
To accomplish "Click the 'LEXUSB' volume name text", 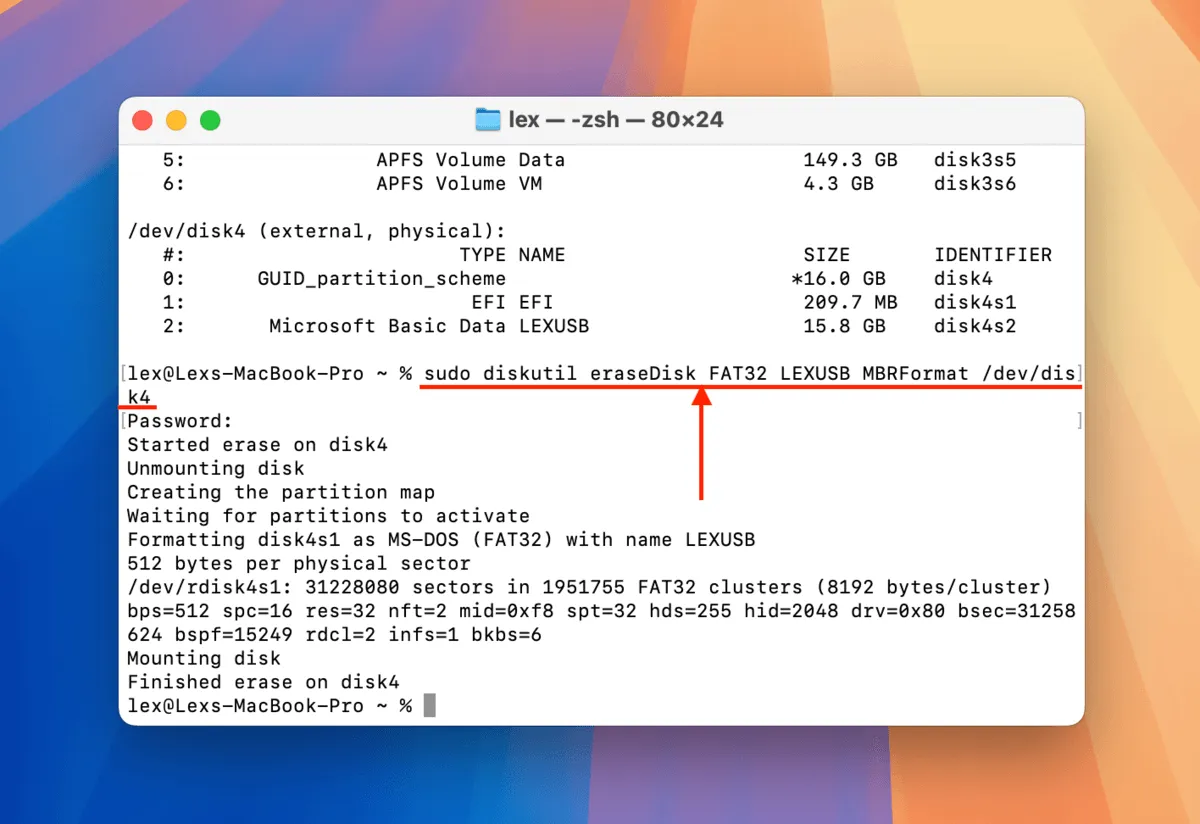I will [x=555, y=325].
